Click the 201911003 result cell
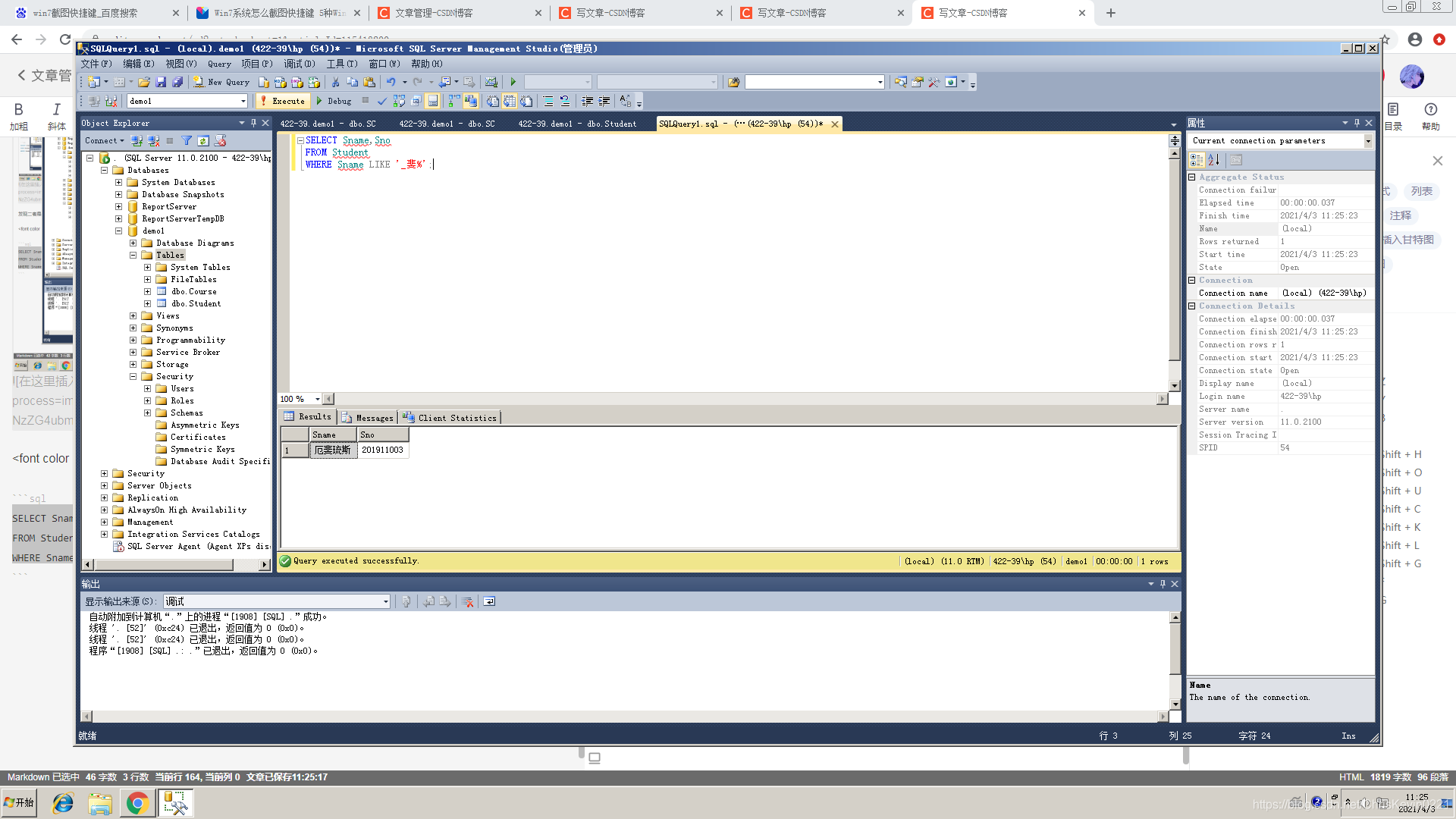1456x819 pixels. (383, 450)
